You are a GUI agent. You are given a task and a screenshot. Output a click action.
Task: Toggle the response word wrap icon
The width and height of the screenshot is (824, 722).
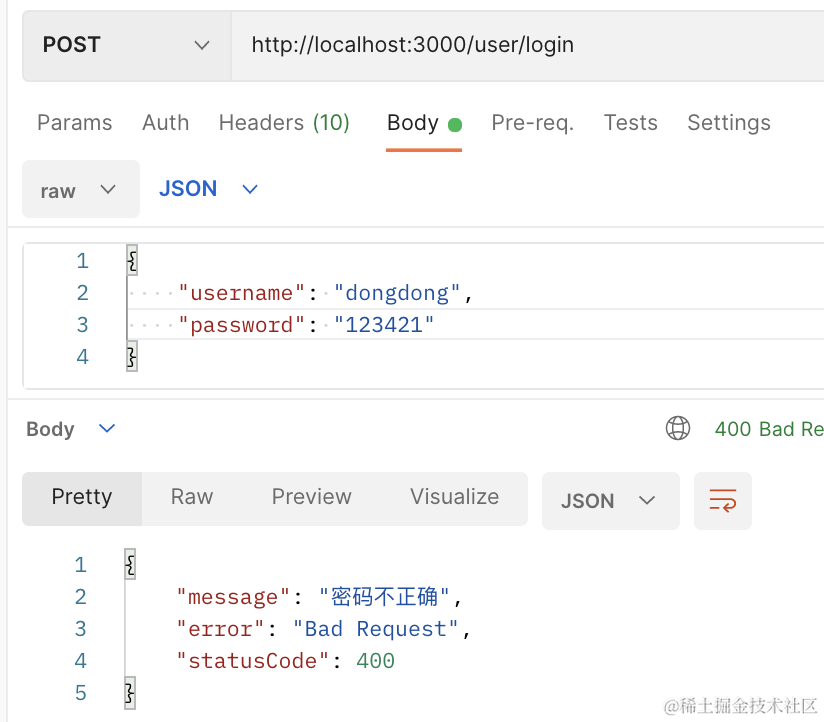pyautogui.click(x=722, y=501)
